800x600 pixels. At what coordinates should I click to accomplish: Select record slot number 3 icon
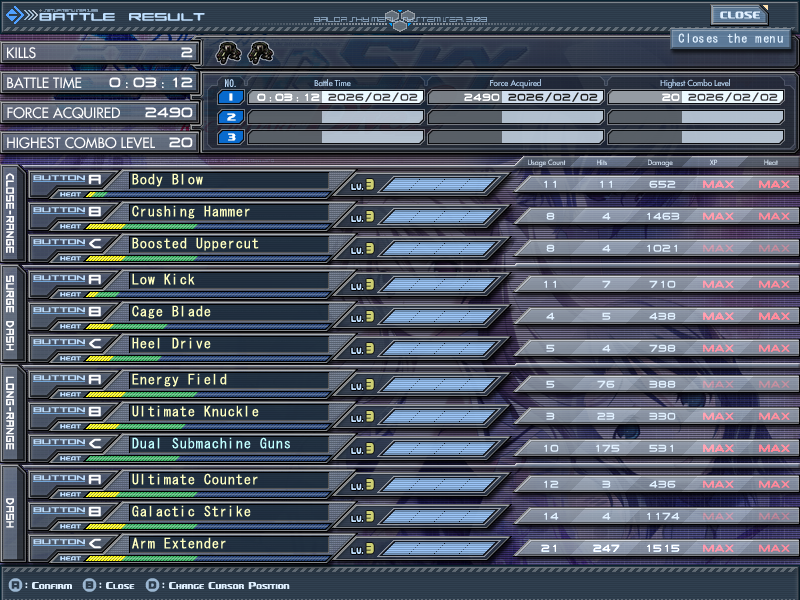[x=230, y=137]
